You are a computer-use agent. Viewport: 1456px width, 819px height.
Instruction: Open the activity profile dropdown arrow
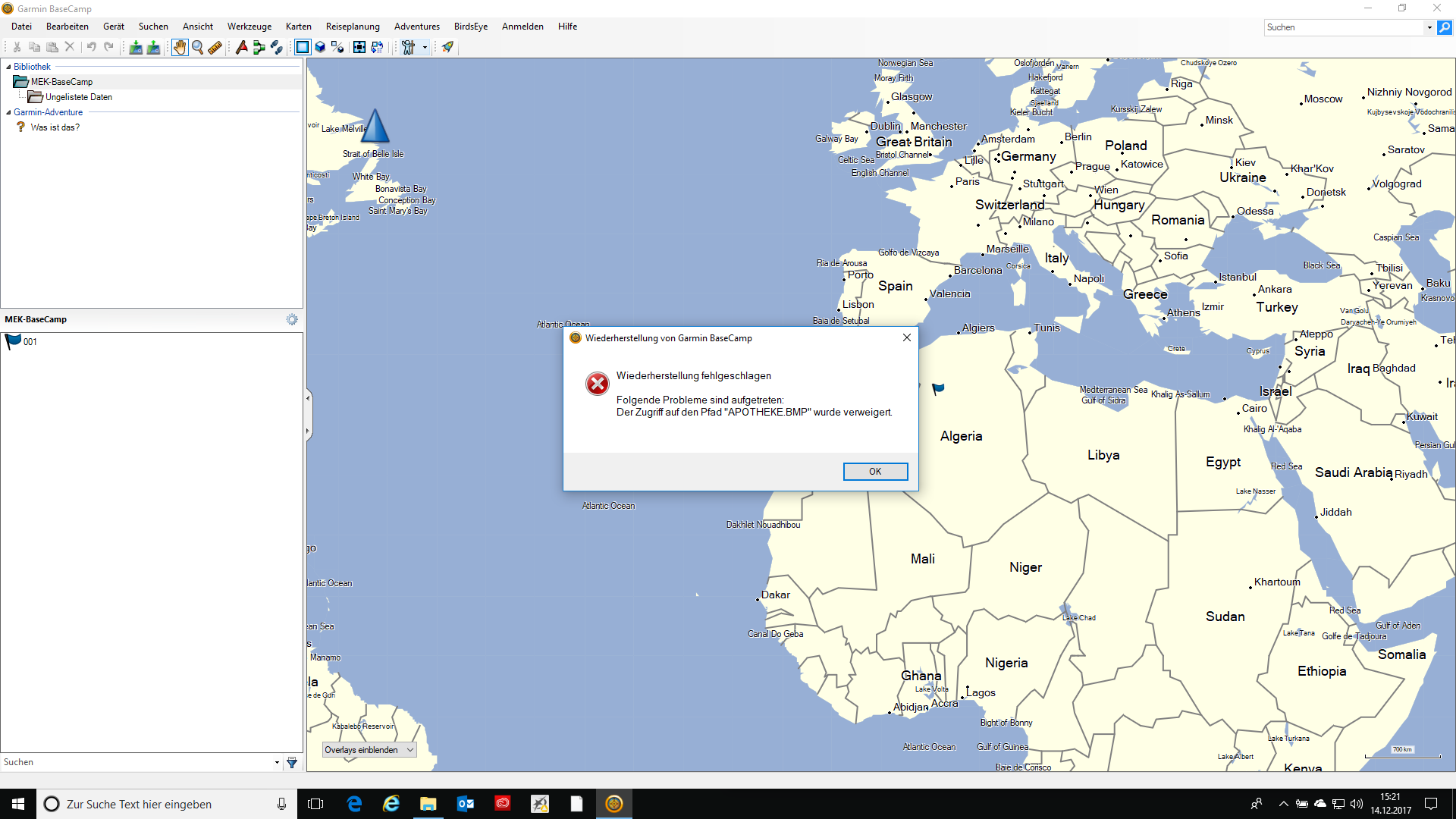pos(425,47)
